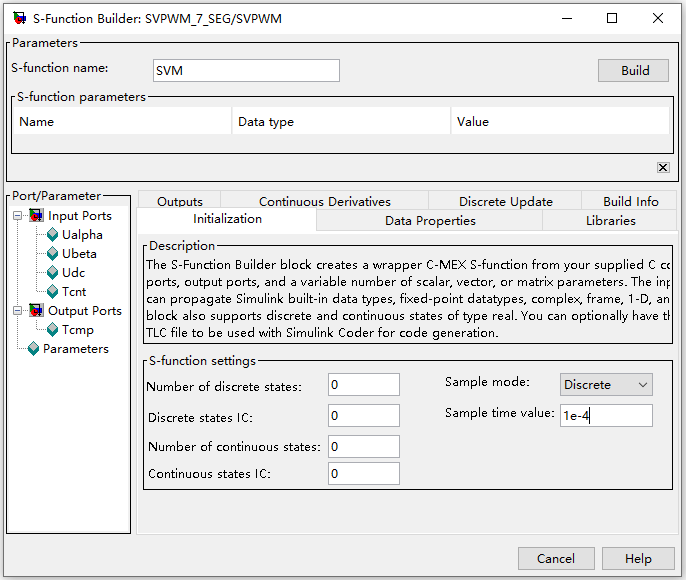686x580 pixels.
Task: Click the Ualpha input port icon
Action: pos(53,235)
